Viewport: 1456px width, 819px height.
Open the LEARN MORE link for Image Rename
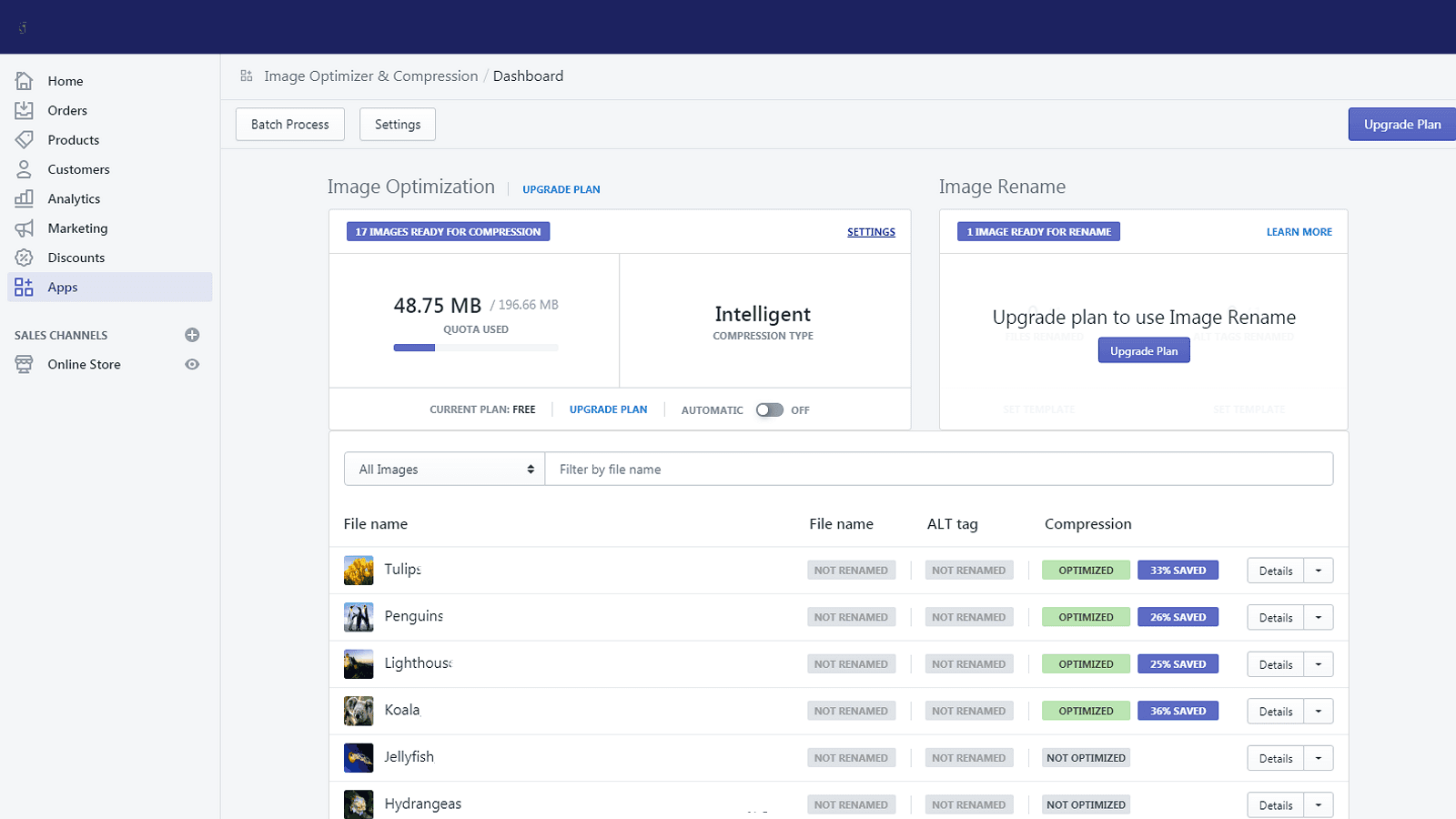tap(1298, 232)
